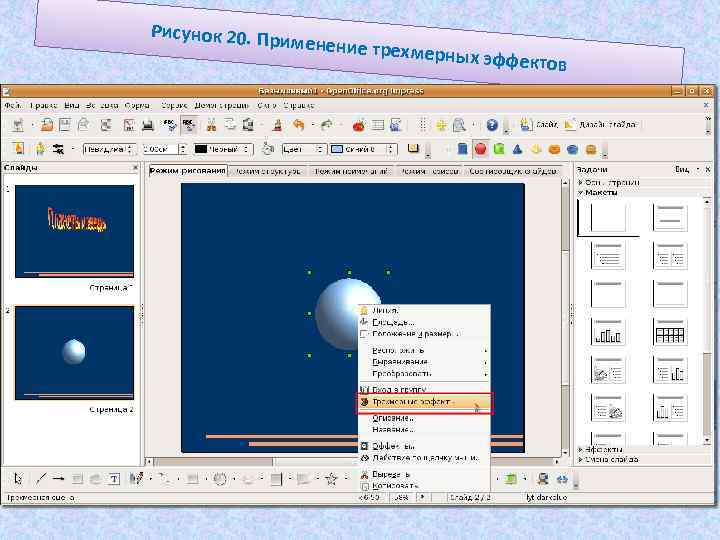720x540 pixels.
Task: Select the Rectangle drawing tool
Action: tap(77, 479)
